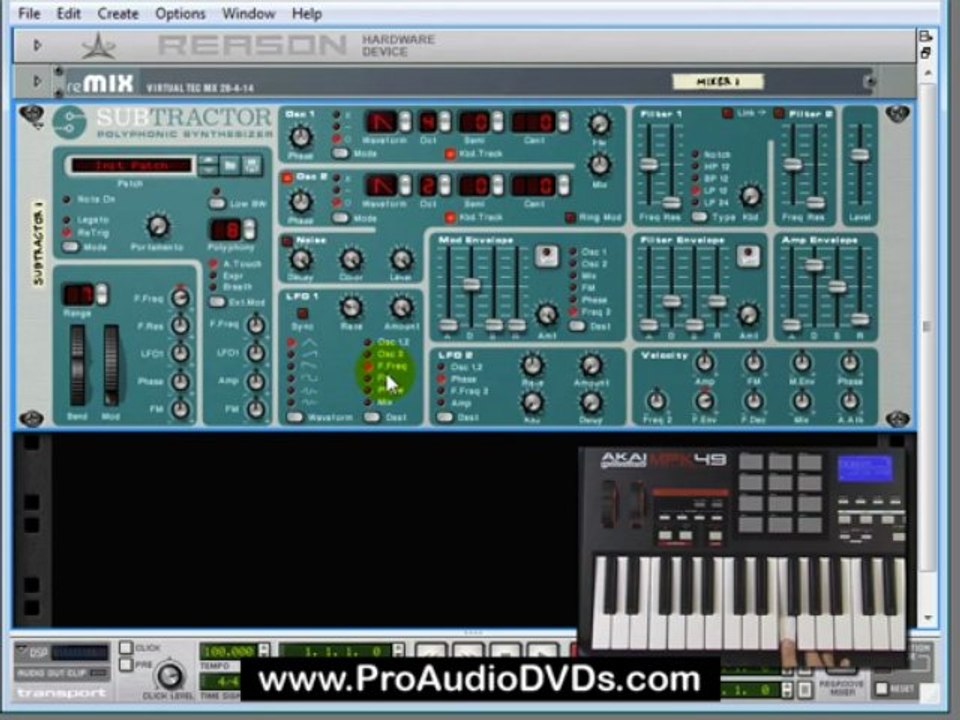This screenshot has height=720, width=960.
Task: Expand the Reason Hardware Device panel
Action: pyautogui.click(x=37, y=45)
